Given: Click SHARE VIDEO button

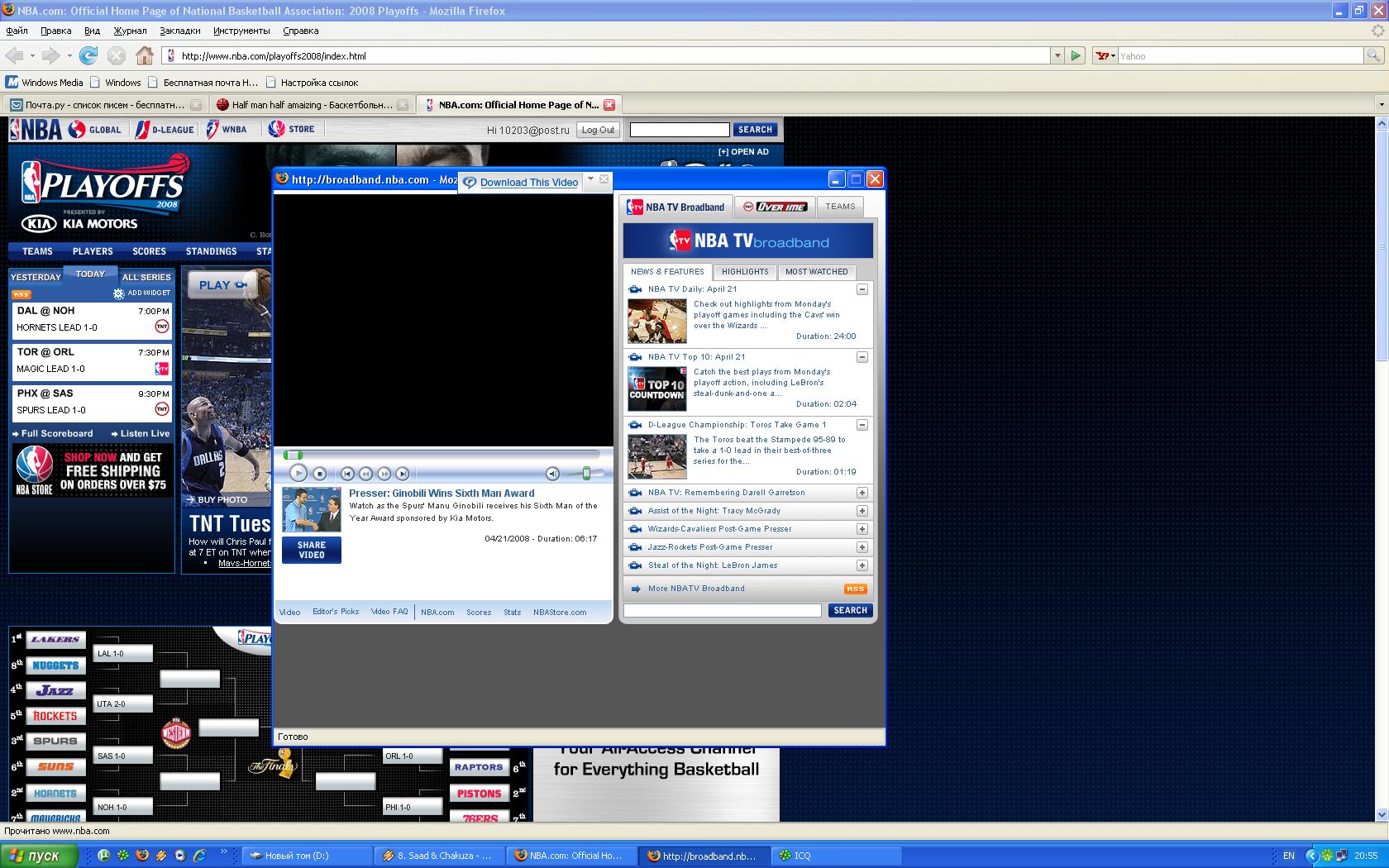Looking at the screenshot, I should (312, 550).
